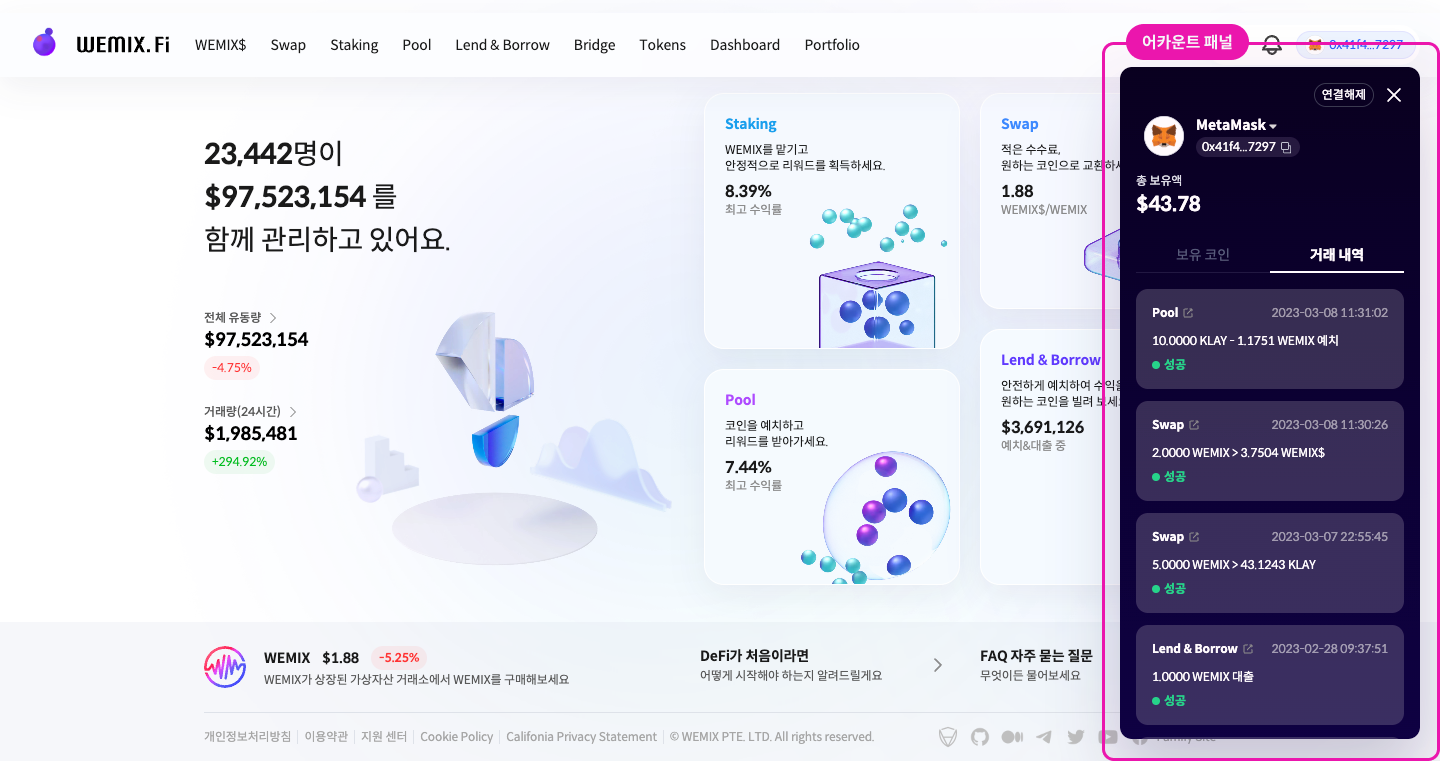1440x761 pixels.
Task: Open the Lend & Borrow transaction external link icon
Action: pos(1247,649)
